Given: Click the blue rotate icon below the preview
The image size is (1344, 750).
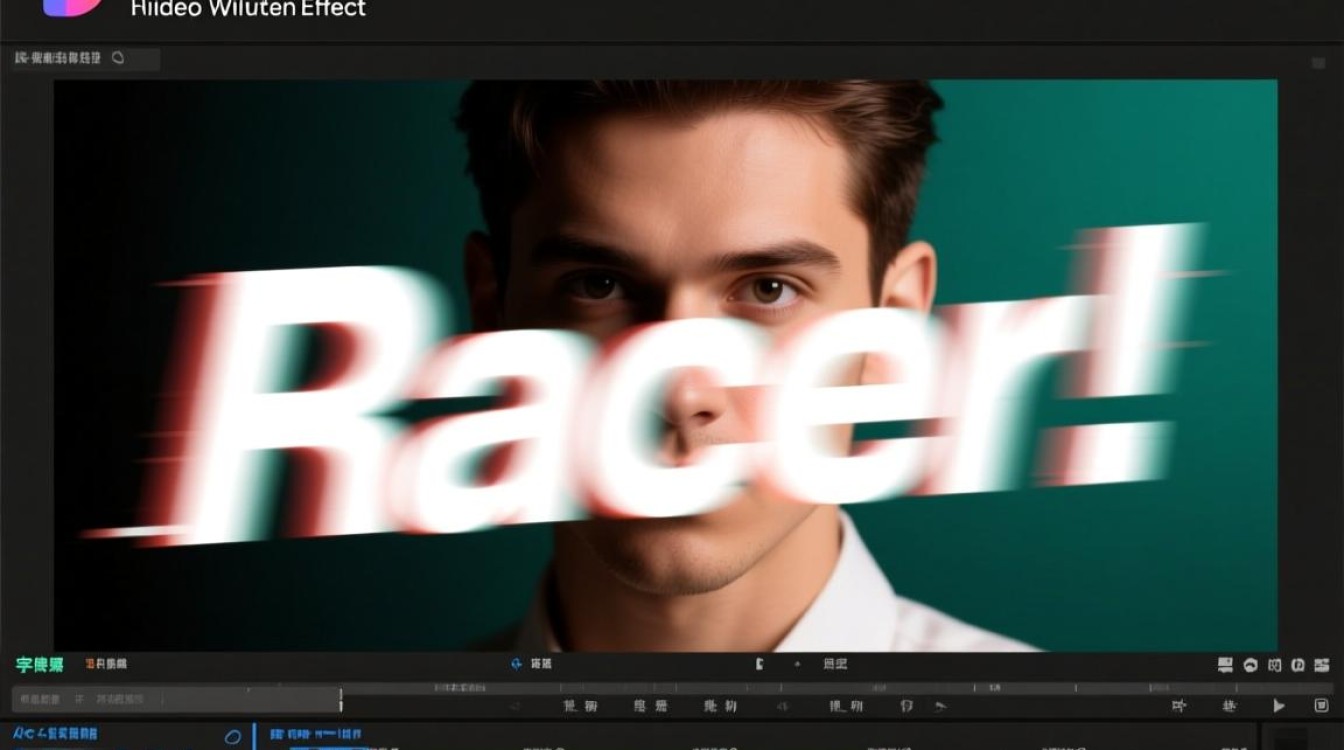Looking at the screenshot, I should pyautogui.click(x=516, y=664).
